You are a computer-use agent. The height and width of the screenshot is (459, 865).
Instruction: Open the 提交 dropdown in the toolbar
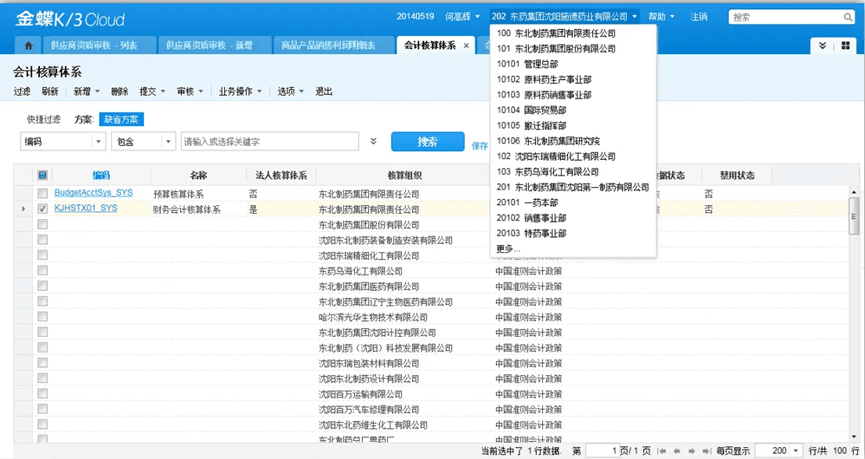pos(152,92)
